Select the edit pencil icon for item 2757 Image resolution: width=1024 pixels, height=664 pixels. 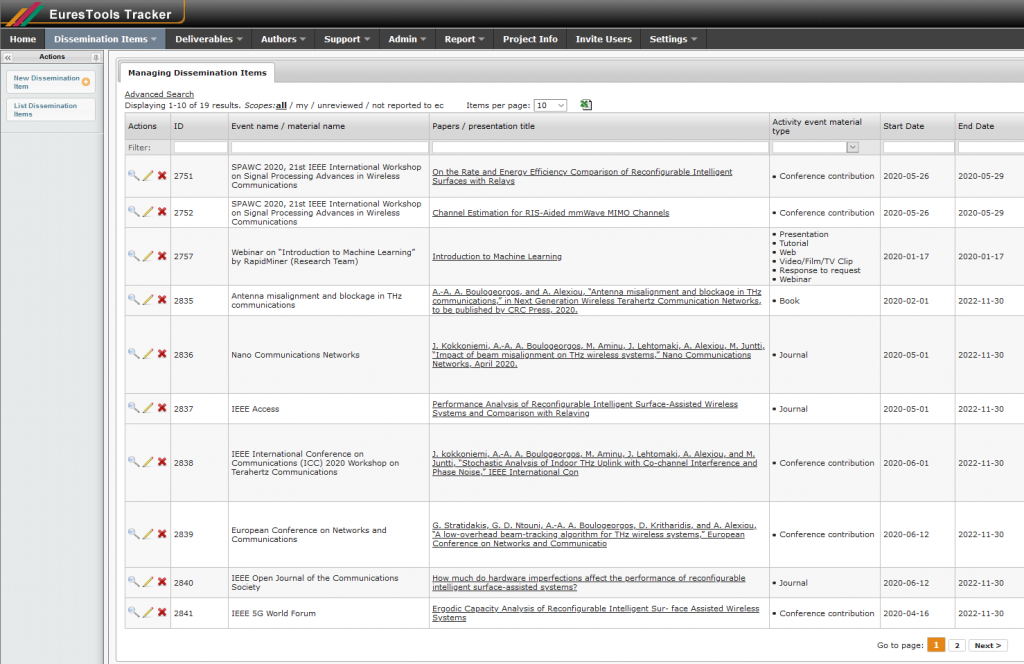[x=146, y=256]
